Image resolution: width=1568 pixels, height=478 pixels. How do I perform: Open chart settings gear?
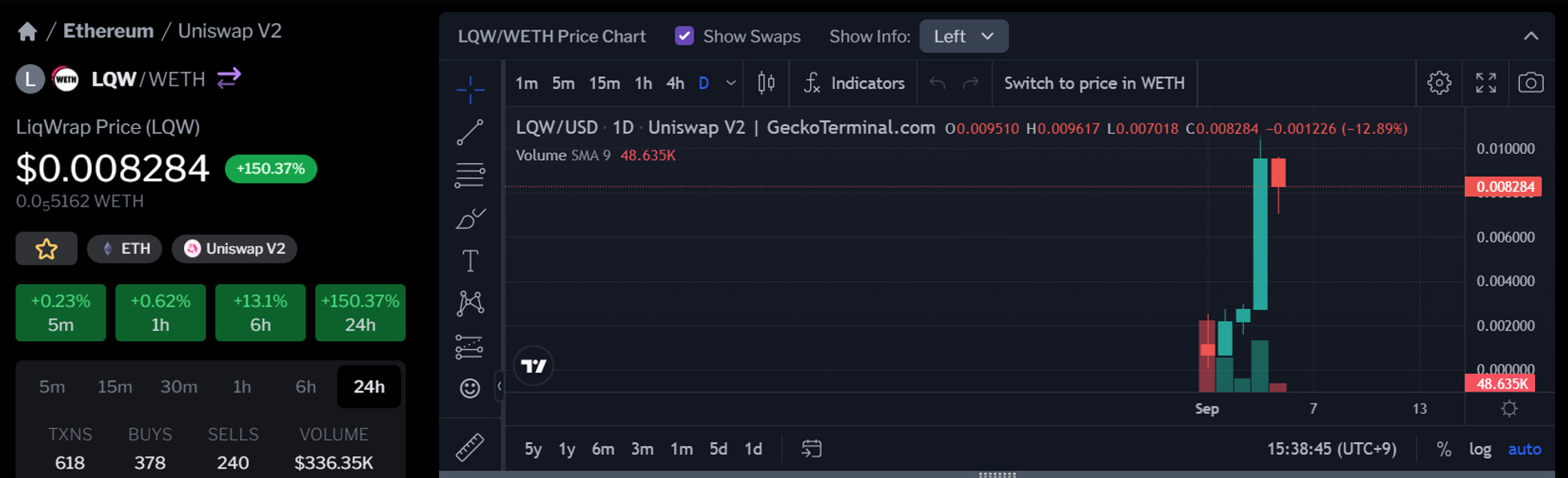1439,83
